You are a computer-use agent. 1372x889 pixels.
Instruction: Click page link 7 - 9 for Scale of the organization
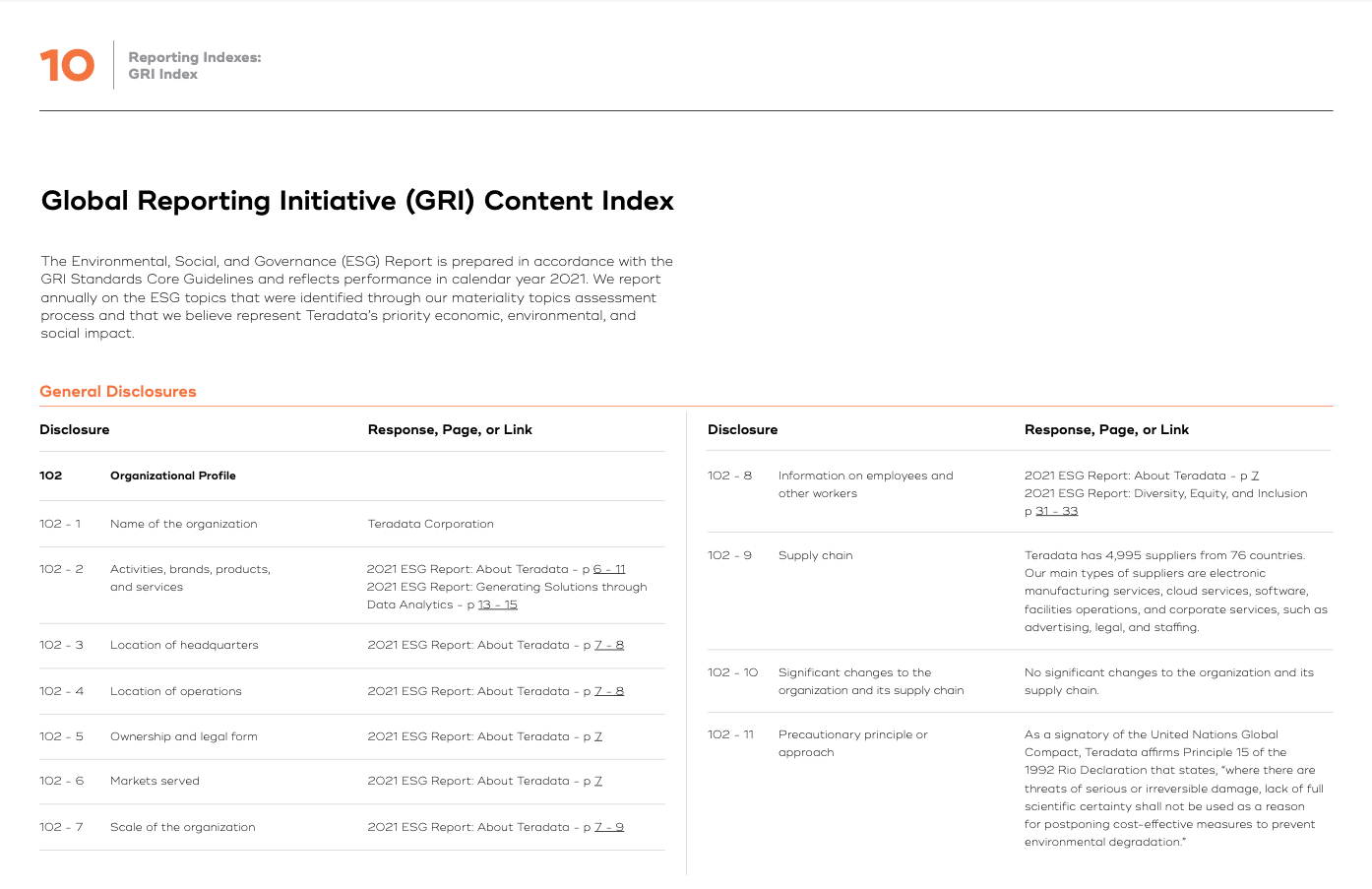609,827
